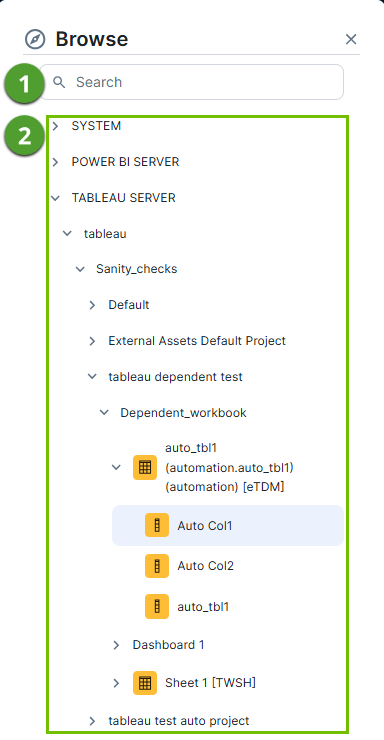Collapse the Dependent_workbook chevron
Screen dimensions: 384x740
point(104,412)
